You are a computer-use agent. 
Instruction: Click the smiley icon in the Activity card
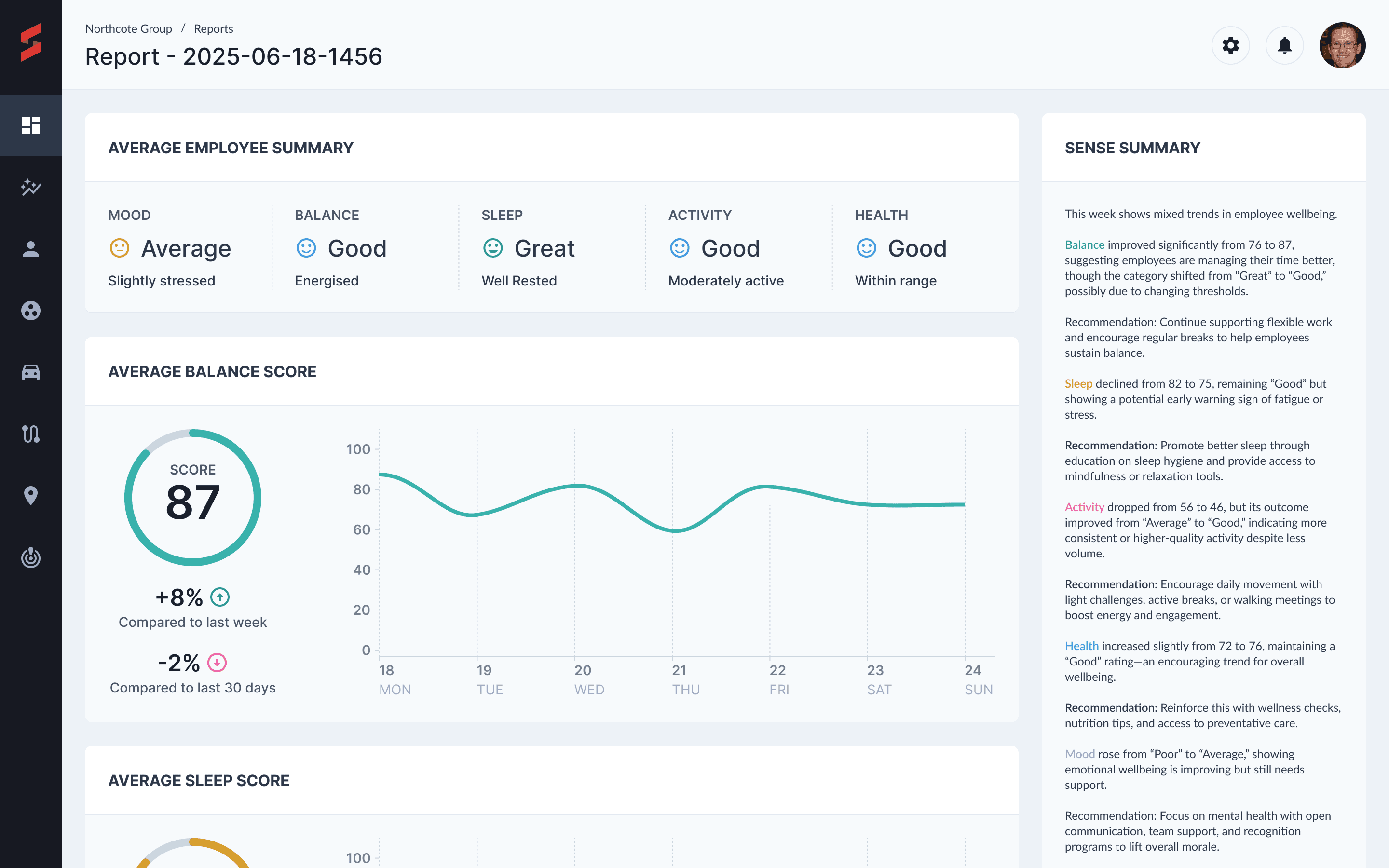click(680, 248)
